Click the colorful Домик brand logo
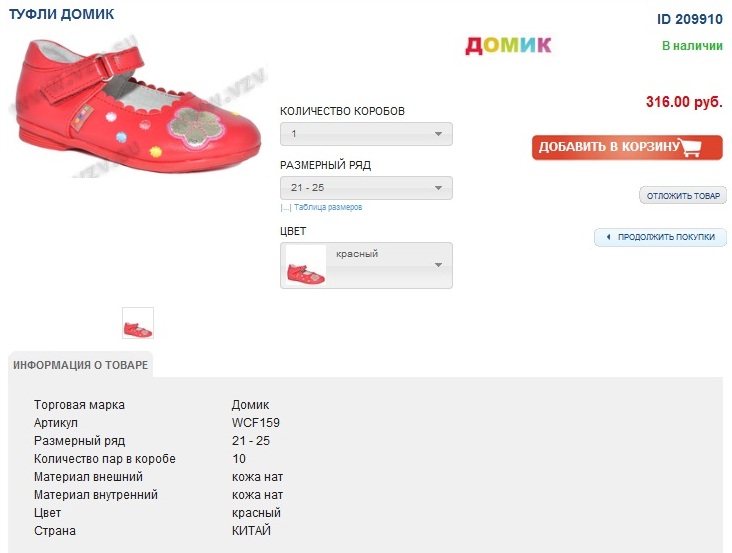This screenshot has height=553, width=732. [x=508, y=45]
